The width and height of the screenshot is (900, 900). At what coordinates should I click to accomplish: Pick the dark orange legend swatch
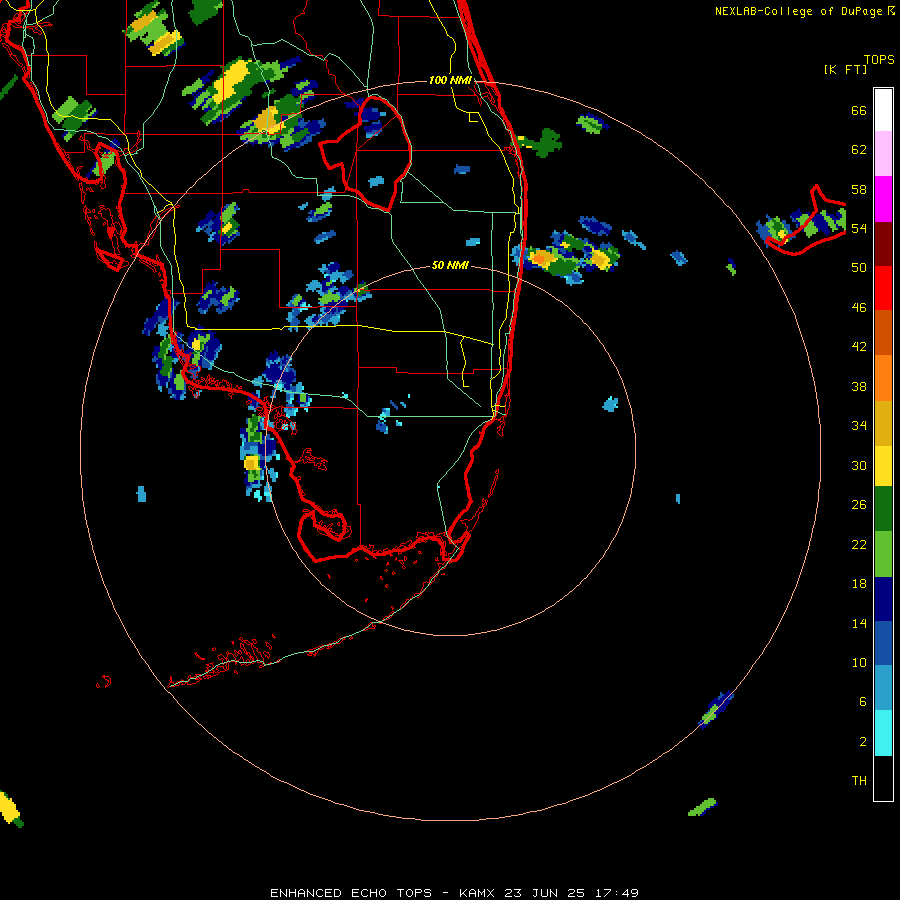click(883, 332)
